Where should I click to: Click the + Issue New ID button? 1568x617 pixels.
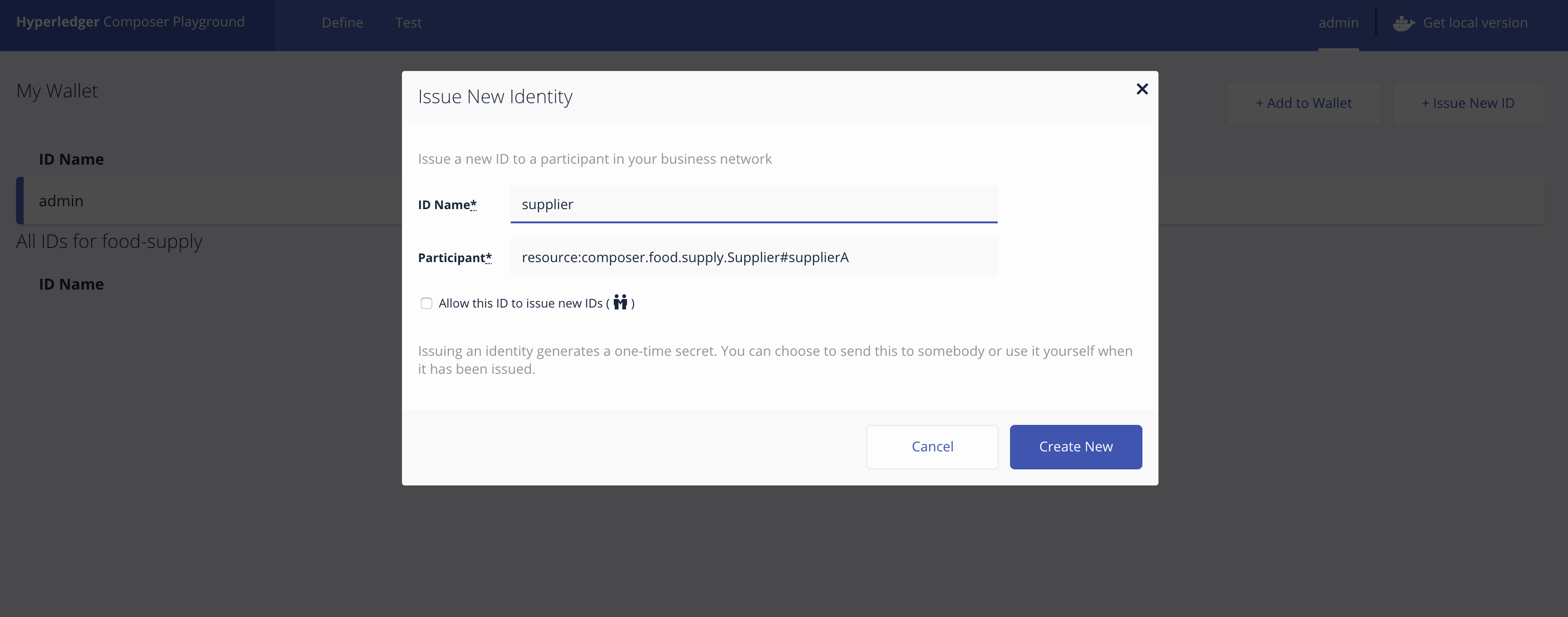(x=1468, y=104)
